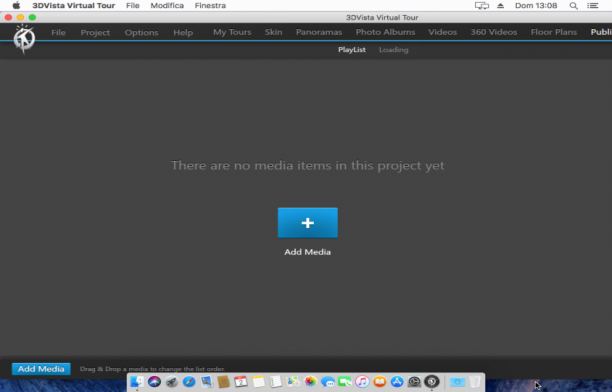612x392 pixels.
Task: Select the Loading sub-tab
Action: coord(393,50)
